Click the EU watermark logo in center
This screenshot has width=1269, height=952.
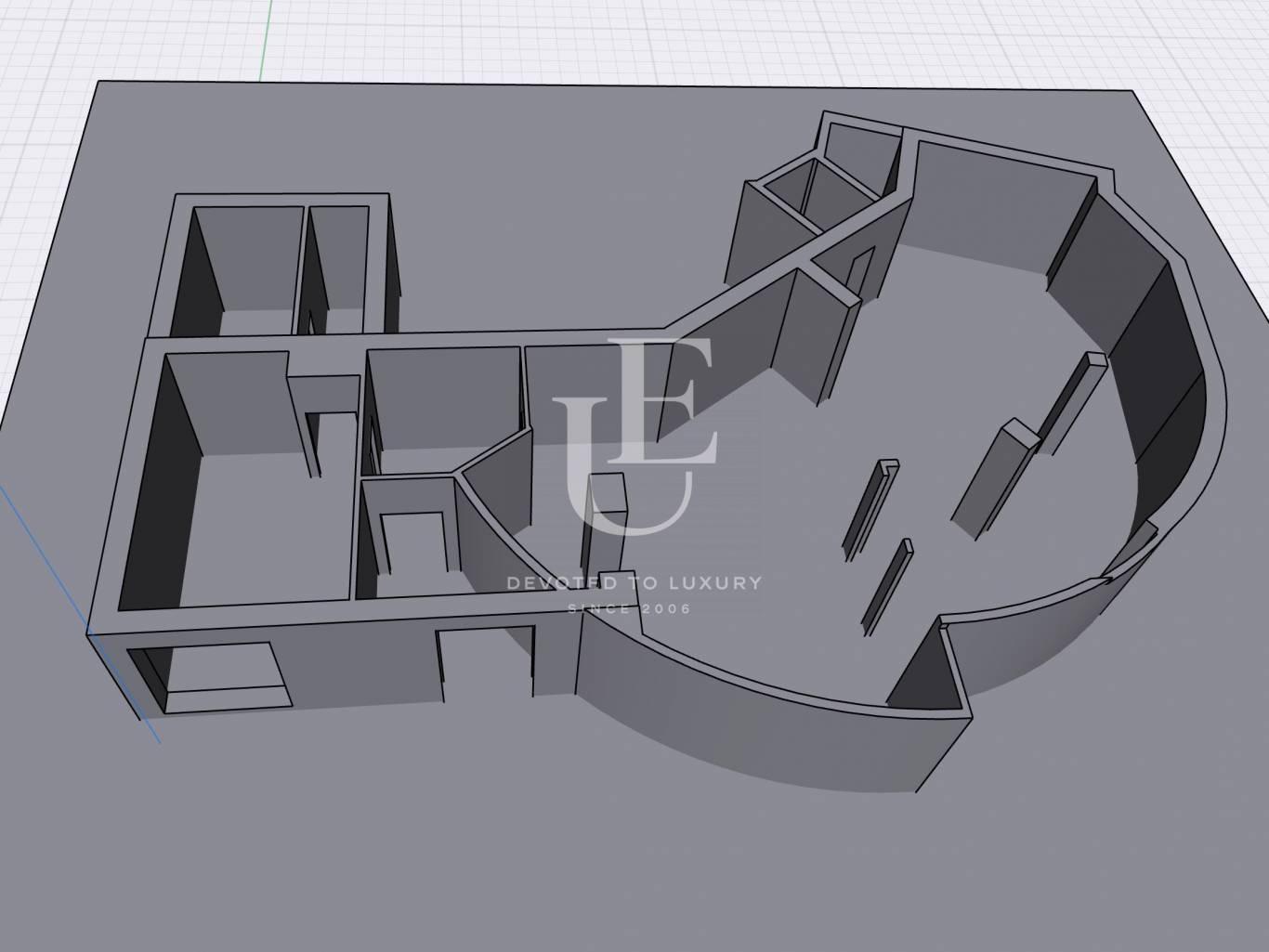click(634, 437)
